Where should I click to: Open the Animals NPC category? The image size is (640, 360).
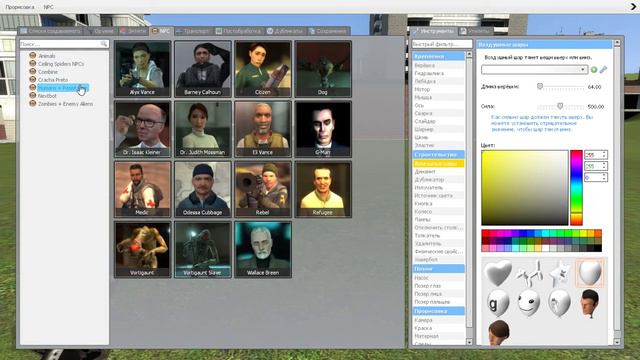pos(47,56)
